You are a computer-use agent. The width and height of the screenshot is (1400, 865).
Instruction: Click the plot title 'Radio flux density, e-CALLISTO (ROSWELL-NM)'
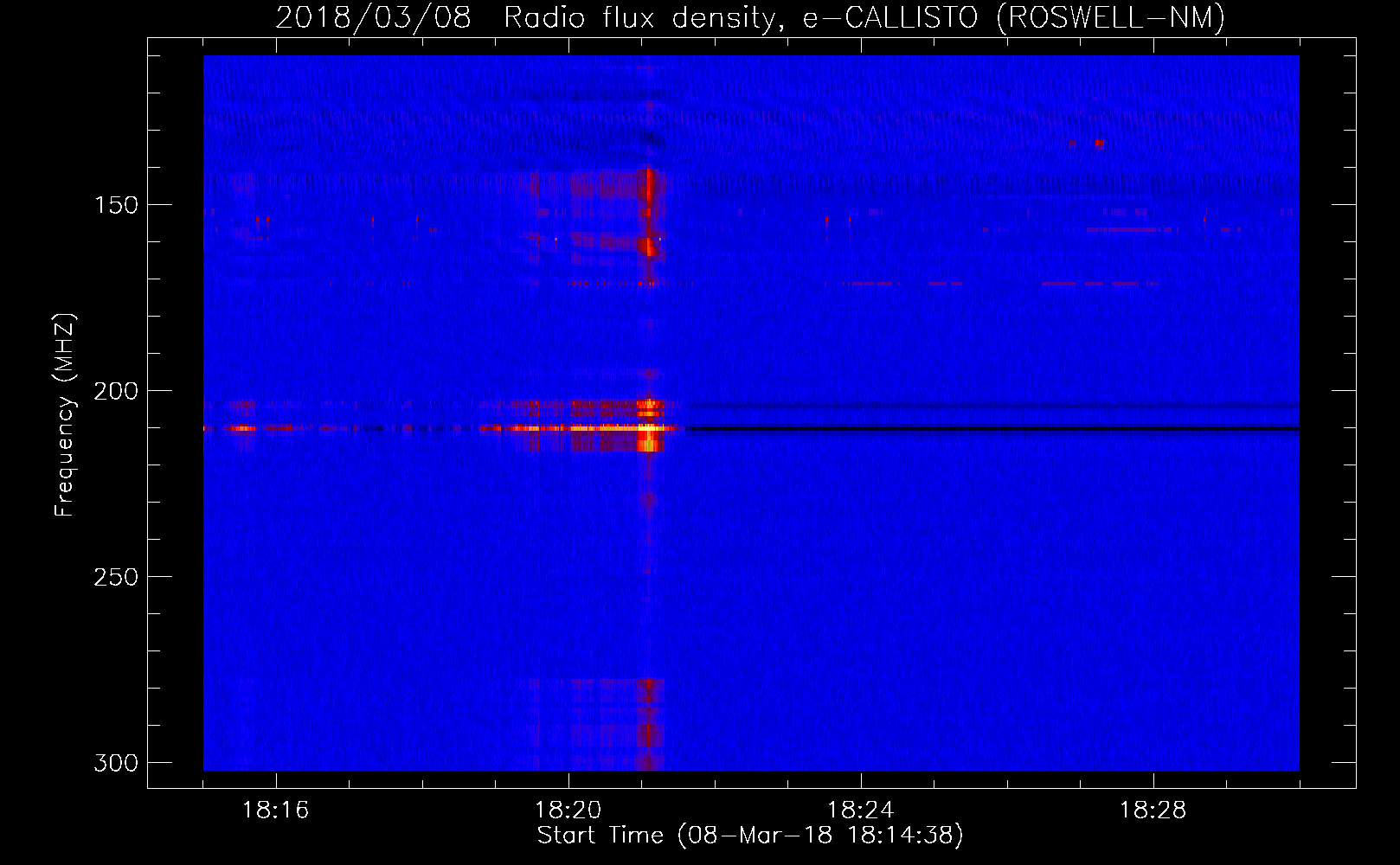point(864,18)
